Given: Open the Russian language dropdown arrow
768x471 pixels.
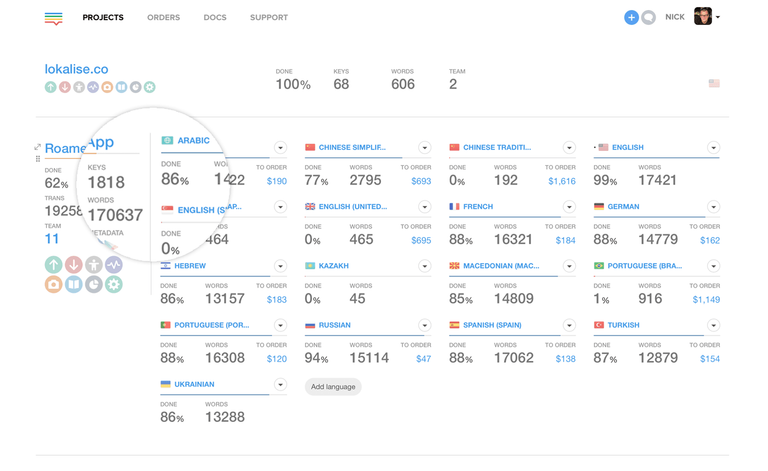Looking at the screenshot, I should [x=425, y=325].
